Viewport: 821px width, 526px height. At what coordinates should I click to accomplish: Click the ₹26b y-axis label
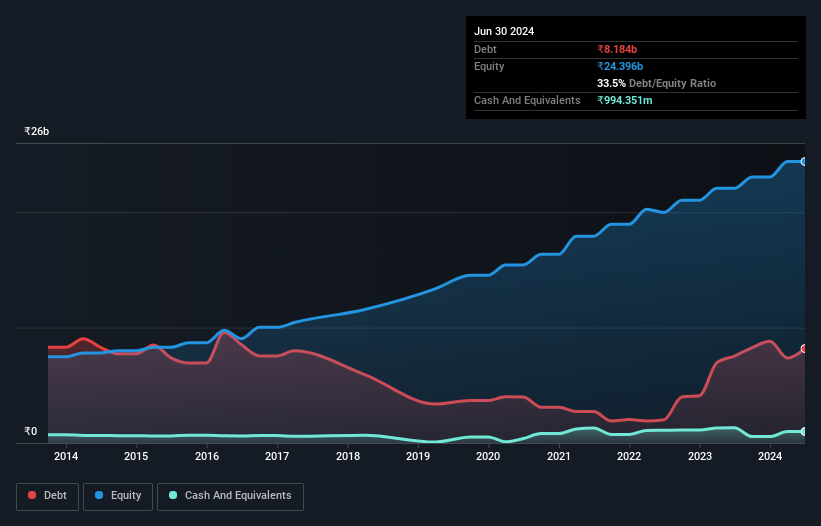37,131
